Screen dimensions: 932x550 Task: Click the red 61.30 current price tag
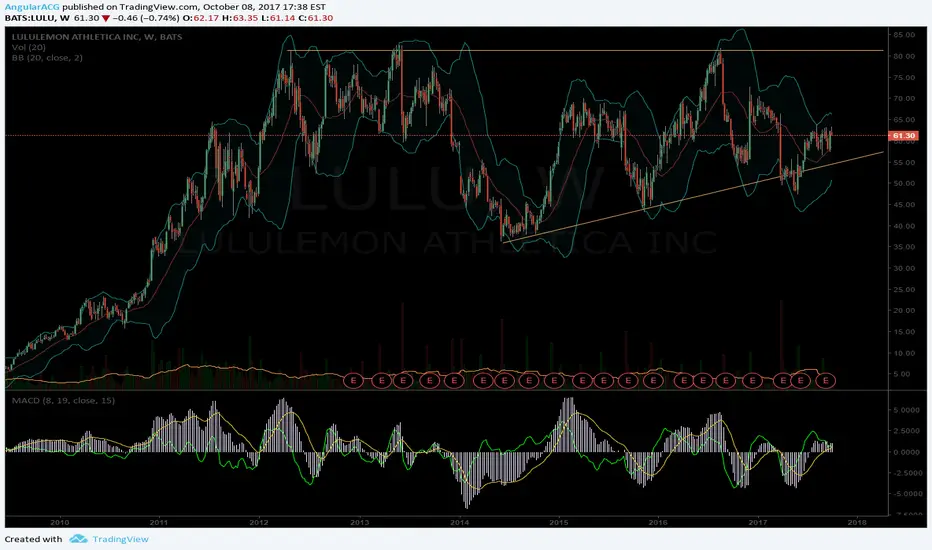tap(903, 136)
